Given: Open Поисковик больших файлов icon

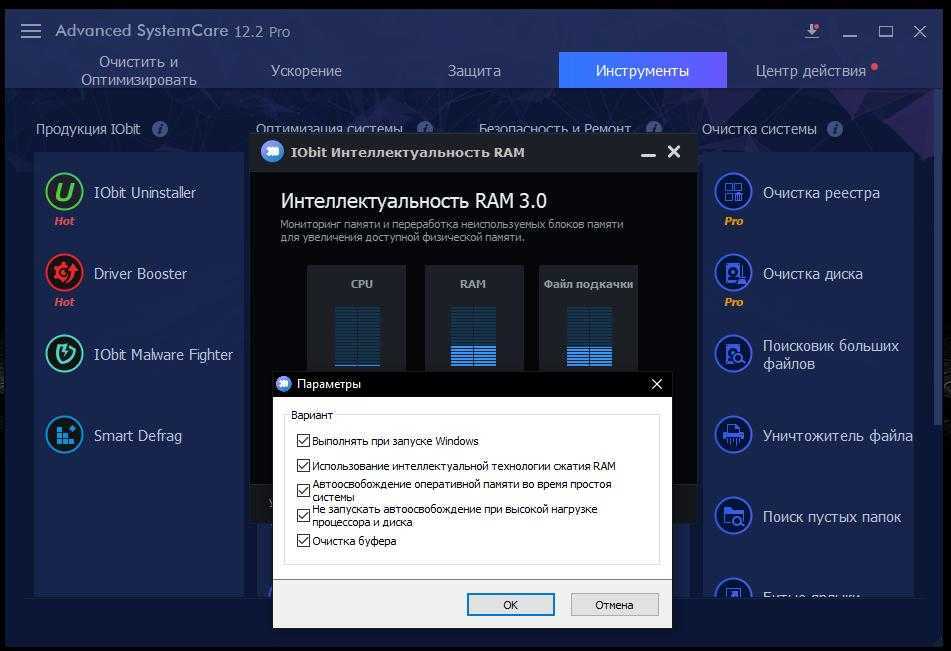Looking at the screenshot, I should pyautogui.click(x=733, y=354).
